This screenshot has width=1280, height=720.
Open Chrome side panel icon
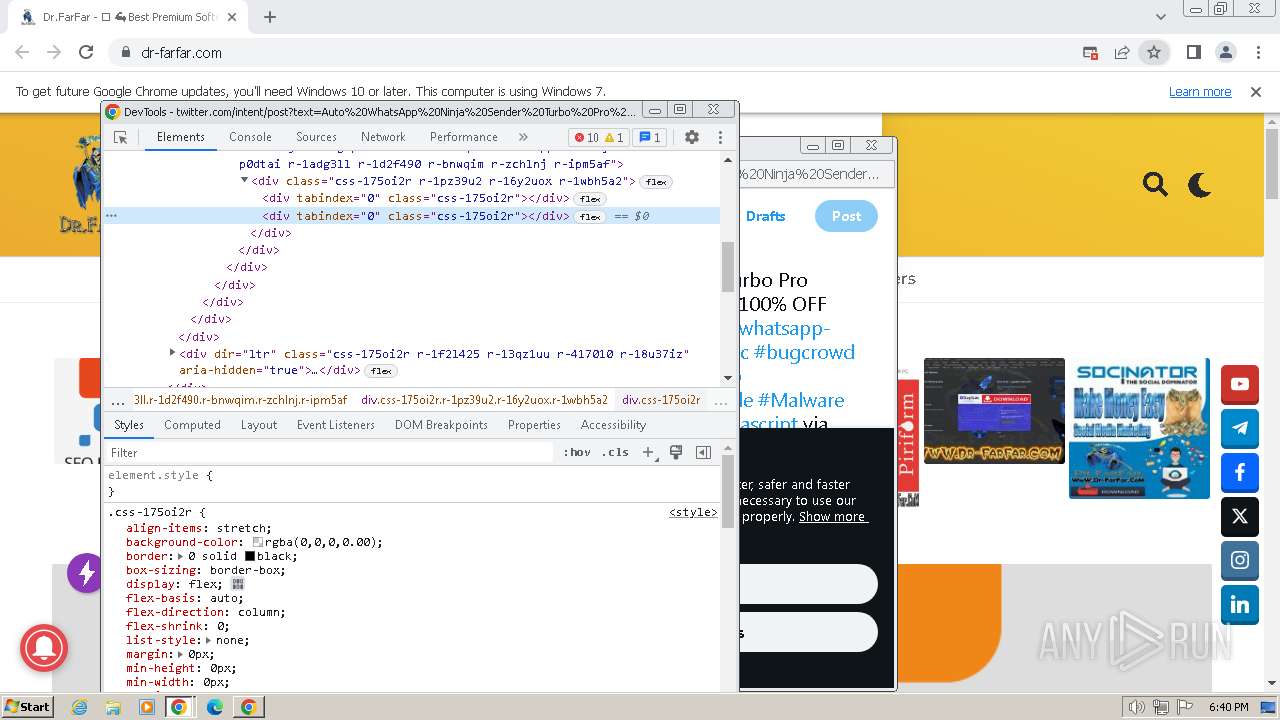click(1194, 53)
